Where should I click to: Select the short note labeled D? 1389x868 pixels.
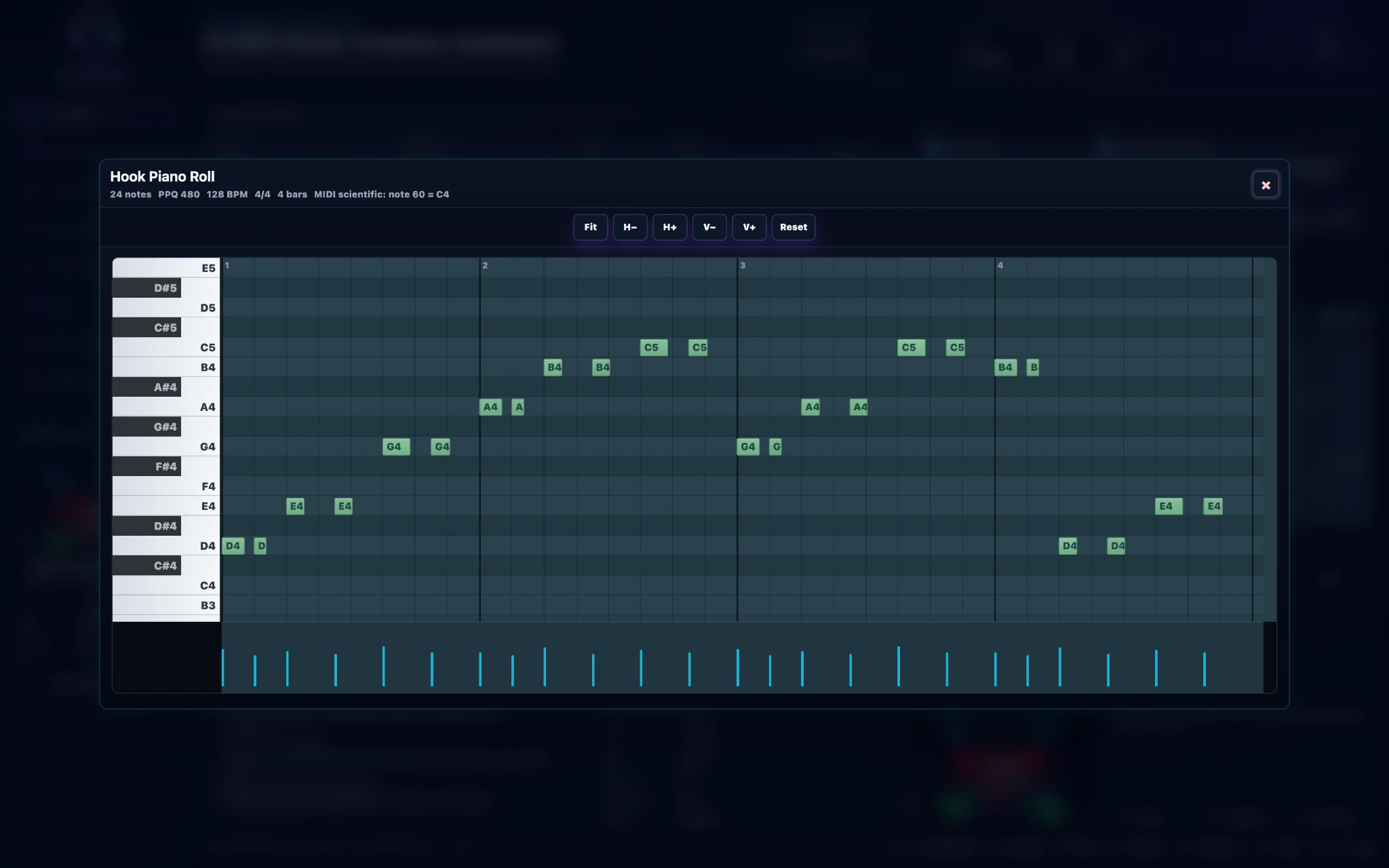[260, 546]
